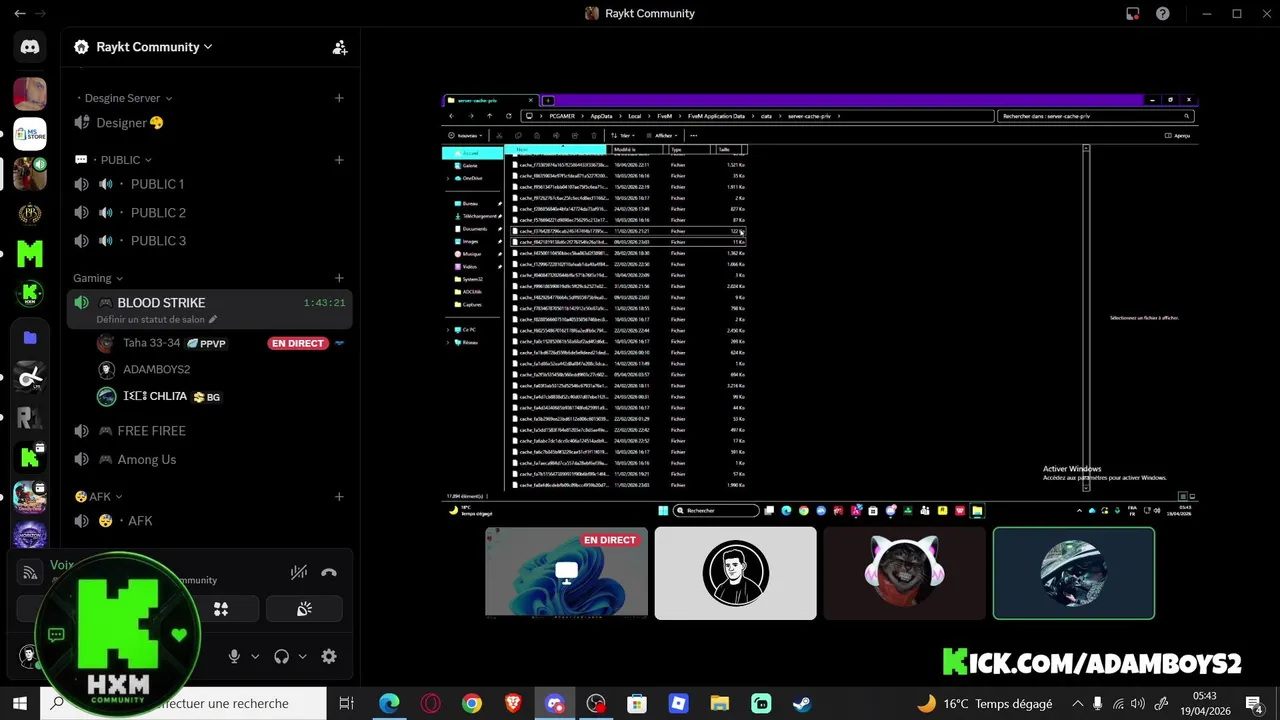The image size is (1280, 720).
Task: Toggle noise suppression in the voice panel
Action: 298,572
